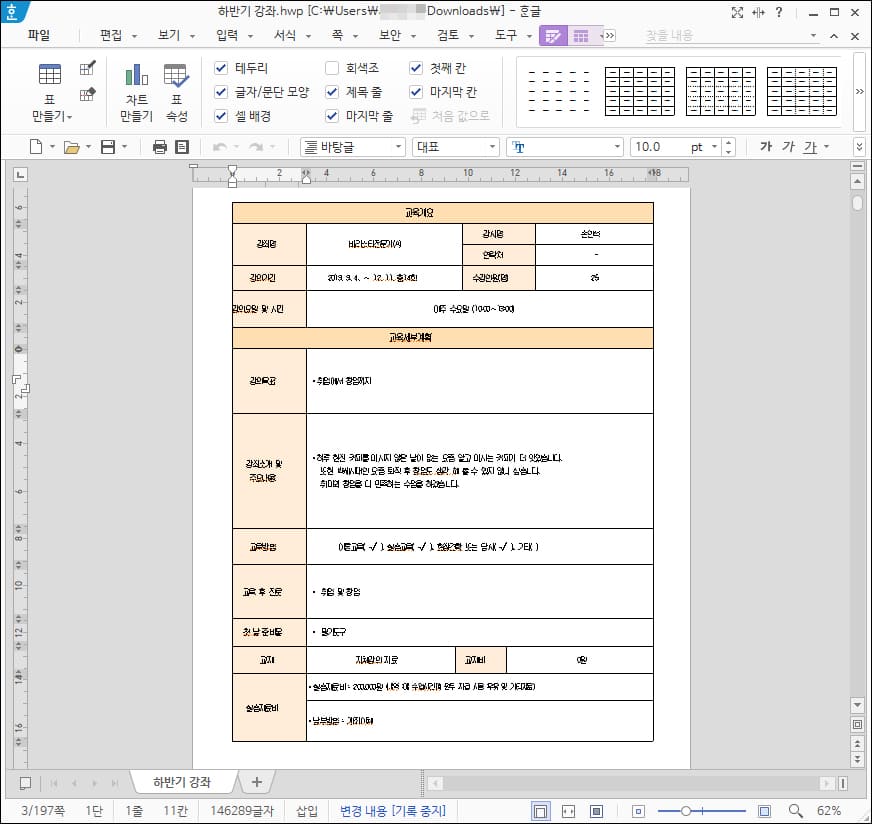Viewport: 872px width, 824px height.
Task: Adjust the zoom slider handle
Action: 686,811
